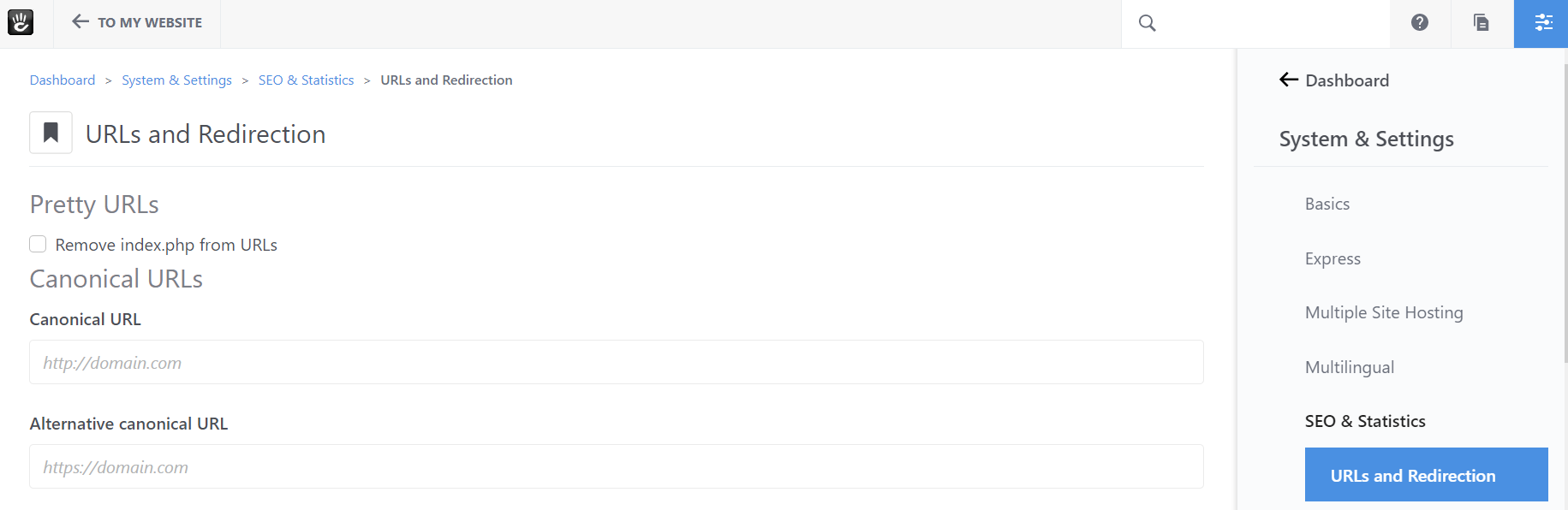The width and height of the screenshot is (1568, 510).
Task: Open the help question mark icon
Action: (x=1420, y=22)
